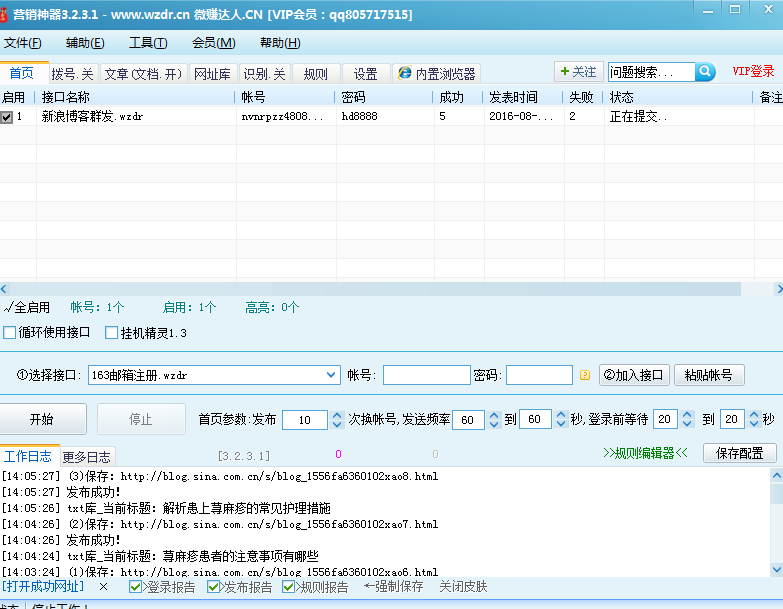
Task: Enable the 循环使用接口 checkbox
Action: click(x=10, y=332)
